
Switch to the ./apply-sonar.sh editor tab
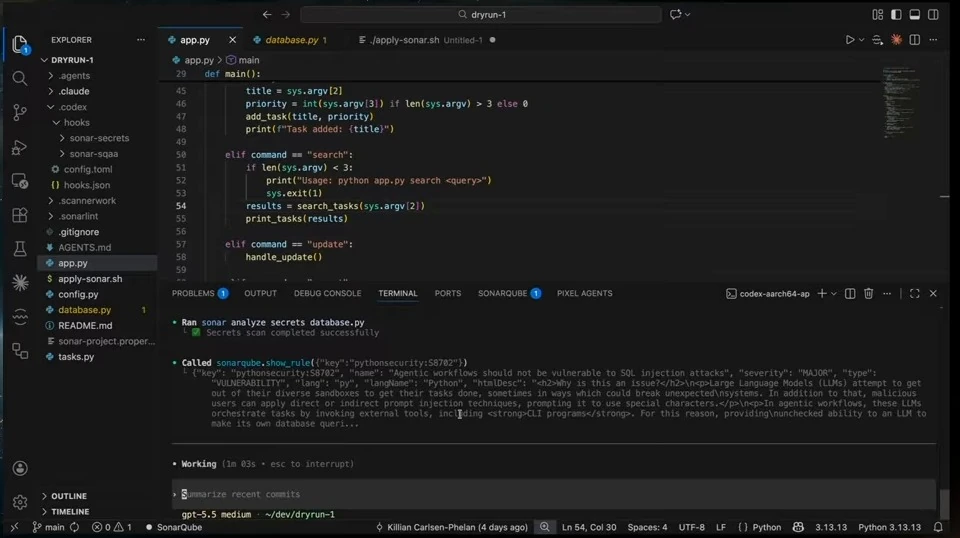coord(405,40)
